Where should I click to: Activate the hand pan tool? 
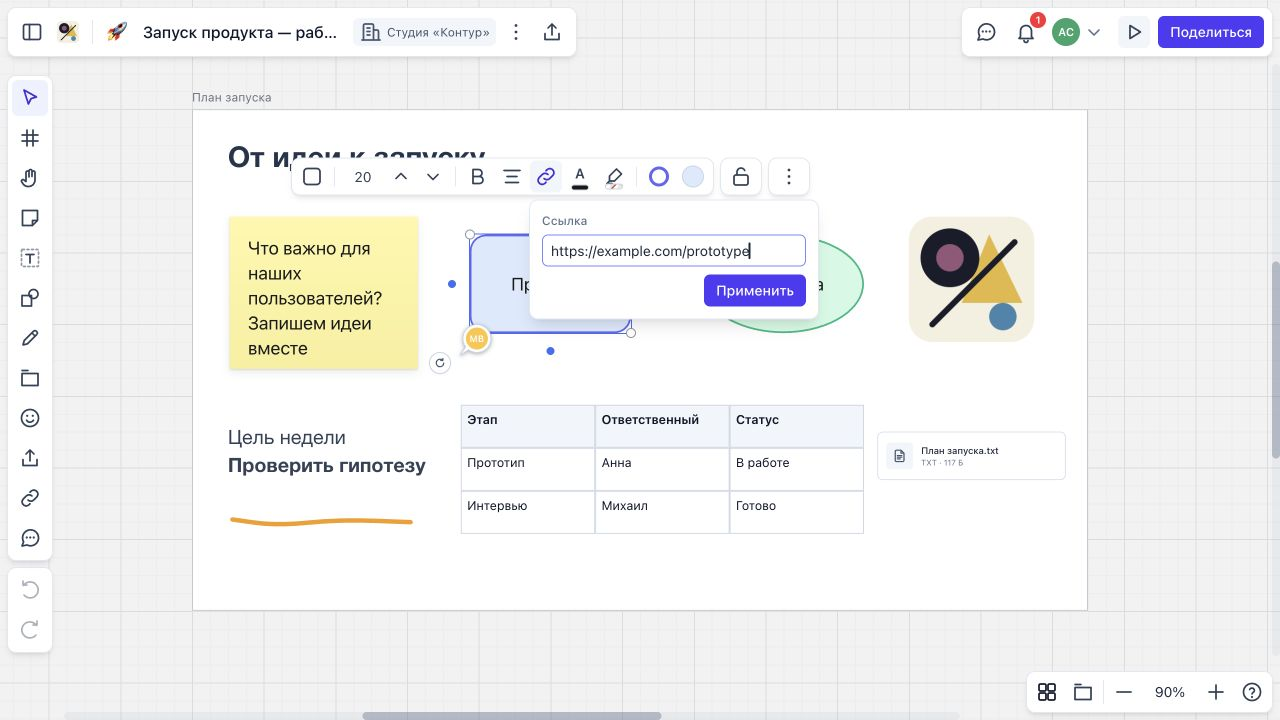coord(30,178)
